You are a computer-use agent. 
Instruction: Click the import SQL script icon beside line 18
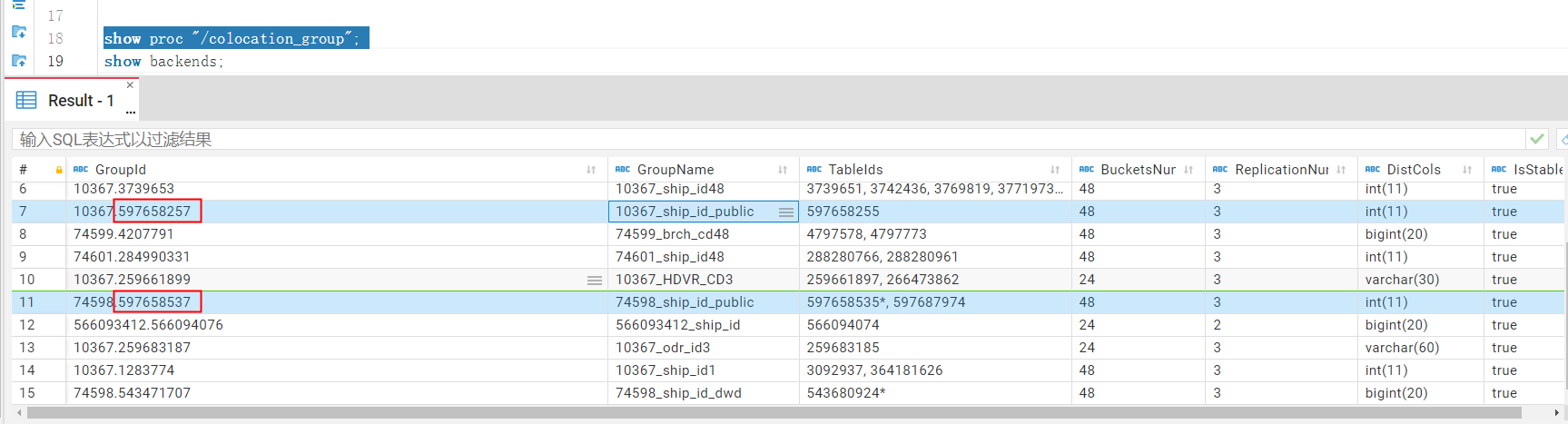(19, 33)
